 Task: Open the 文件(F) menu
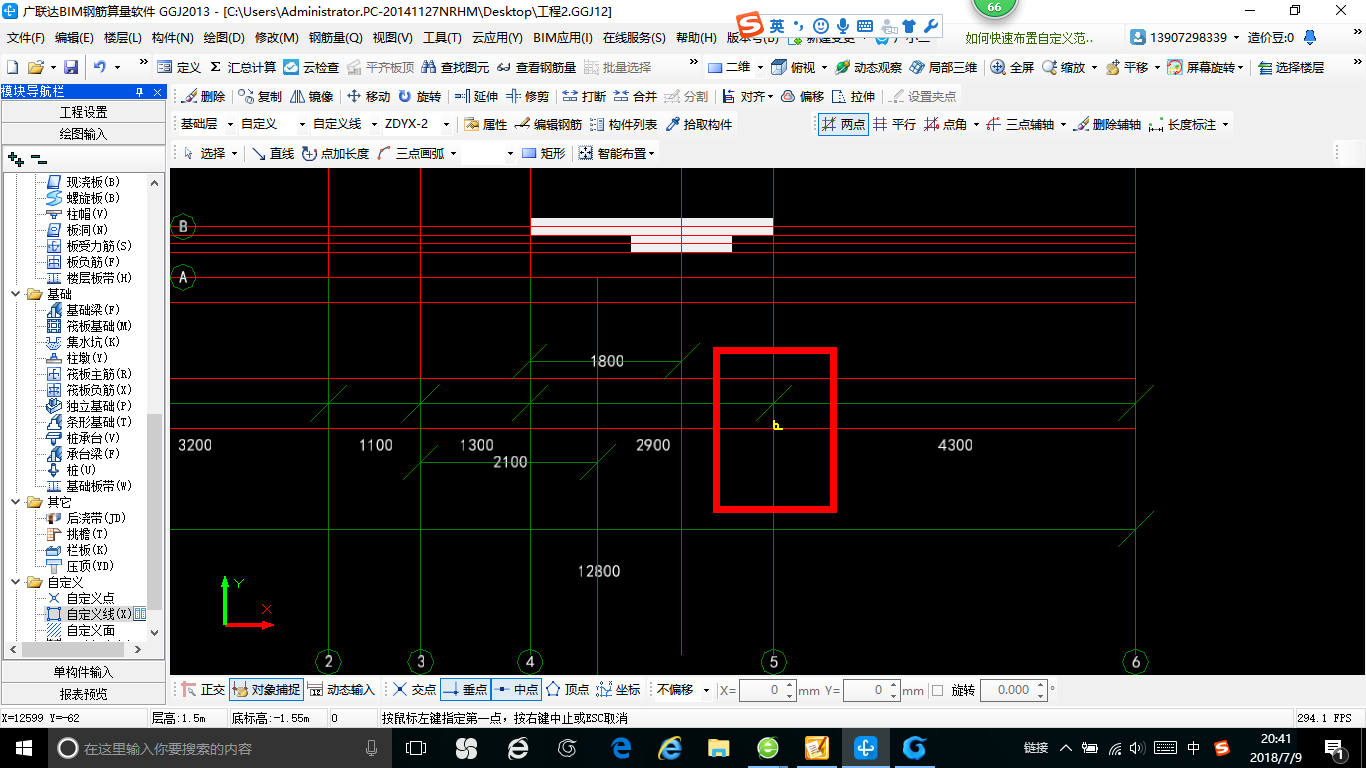tap(26, 38)
